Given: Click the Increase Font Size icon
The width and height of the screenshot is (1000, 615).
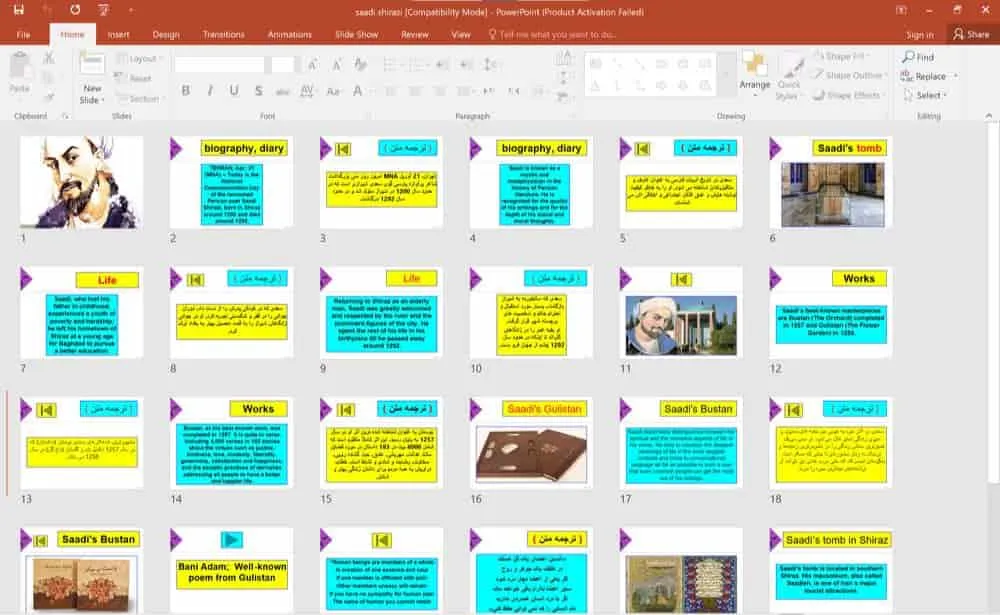Looking at the screenshot, I should click(313, 64).
